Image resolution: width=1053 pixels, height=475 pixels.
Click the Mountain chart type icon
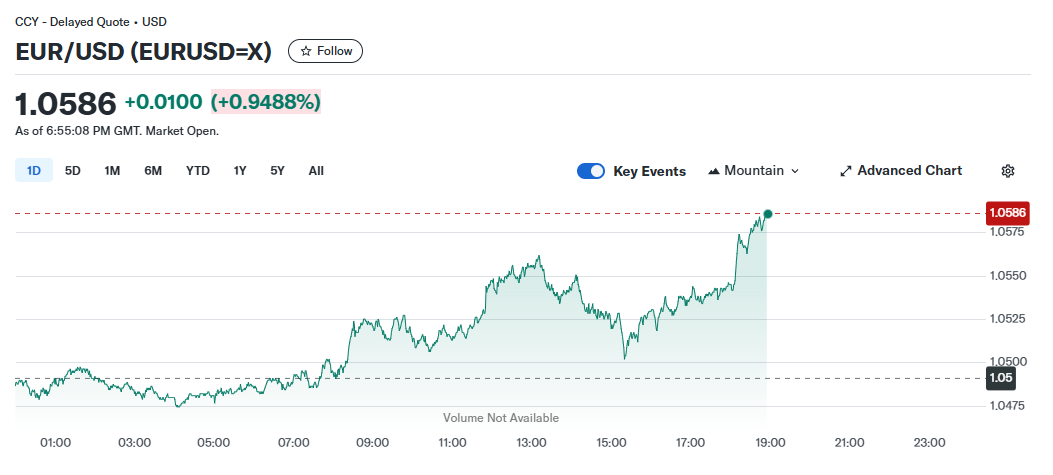(x=714, y=171)
